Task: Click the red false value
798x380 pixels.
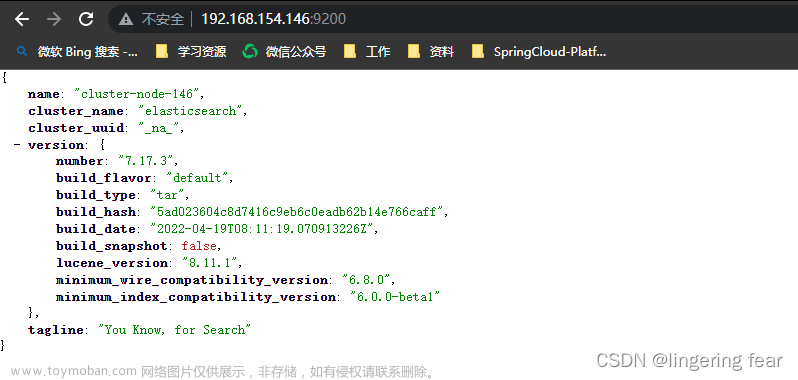Action: (199, 246)
